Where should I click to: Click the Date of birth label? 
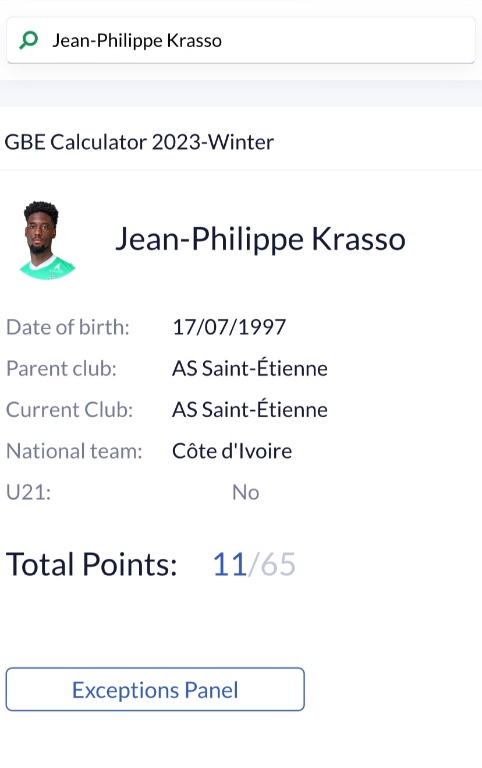pyautogui.click(x=68, y=327)
